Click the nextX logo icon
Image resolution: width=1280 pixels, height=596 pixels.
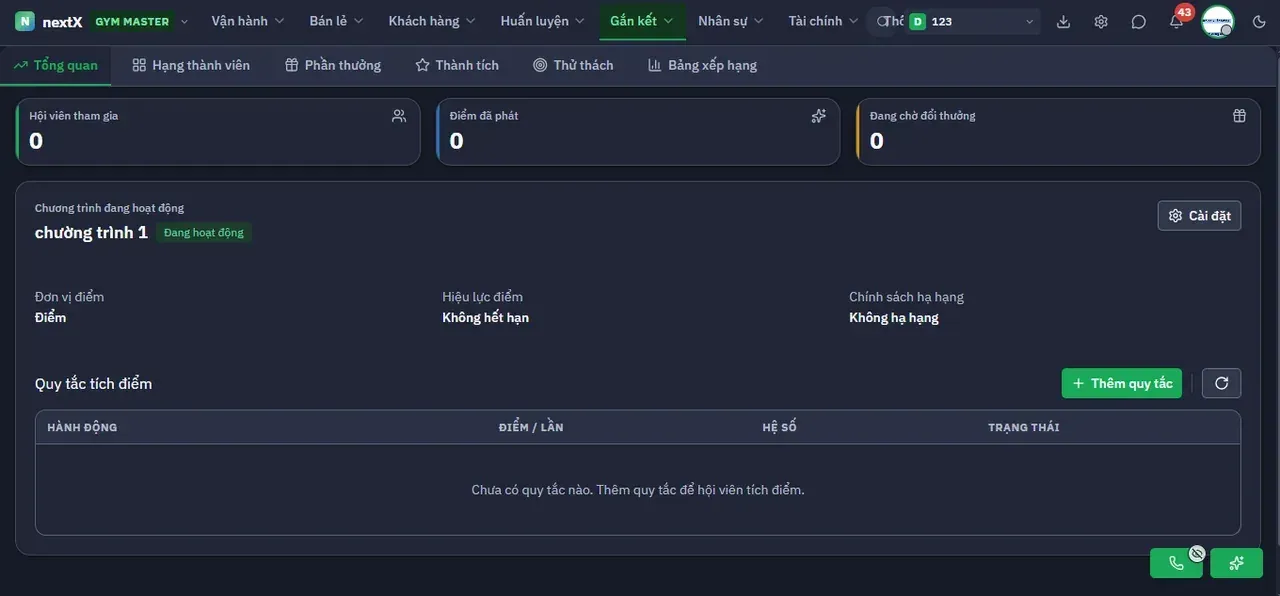[25, 21]
